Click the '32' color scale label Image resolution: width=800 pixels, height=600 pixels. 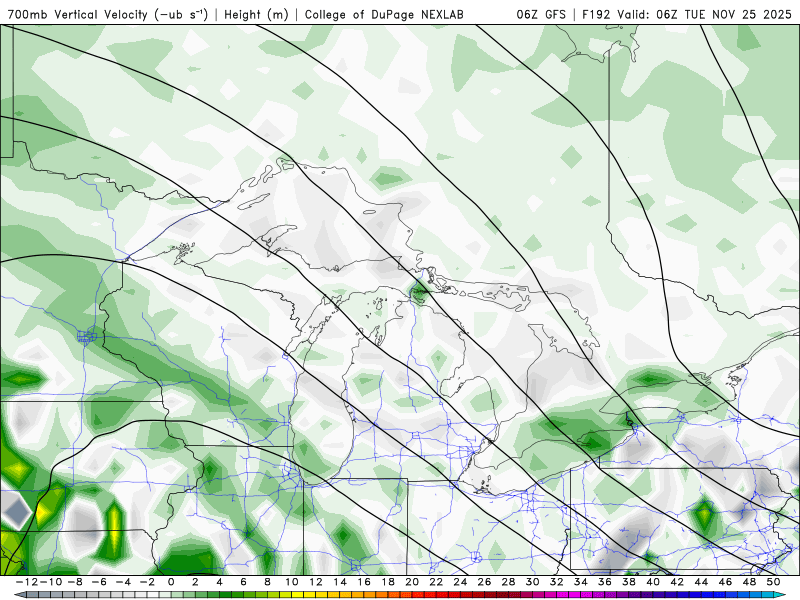pyautogui.click(x=557, y=582)
